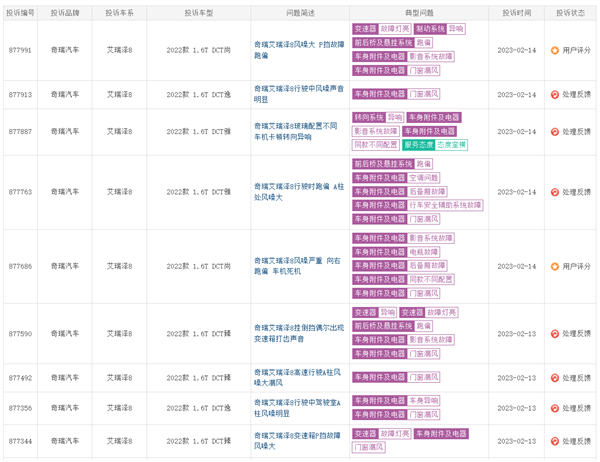Click the 处理反馈 status icon for complaint 877913
The height and width of the screenshot is (462, 600).
[554, 95]
